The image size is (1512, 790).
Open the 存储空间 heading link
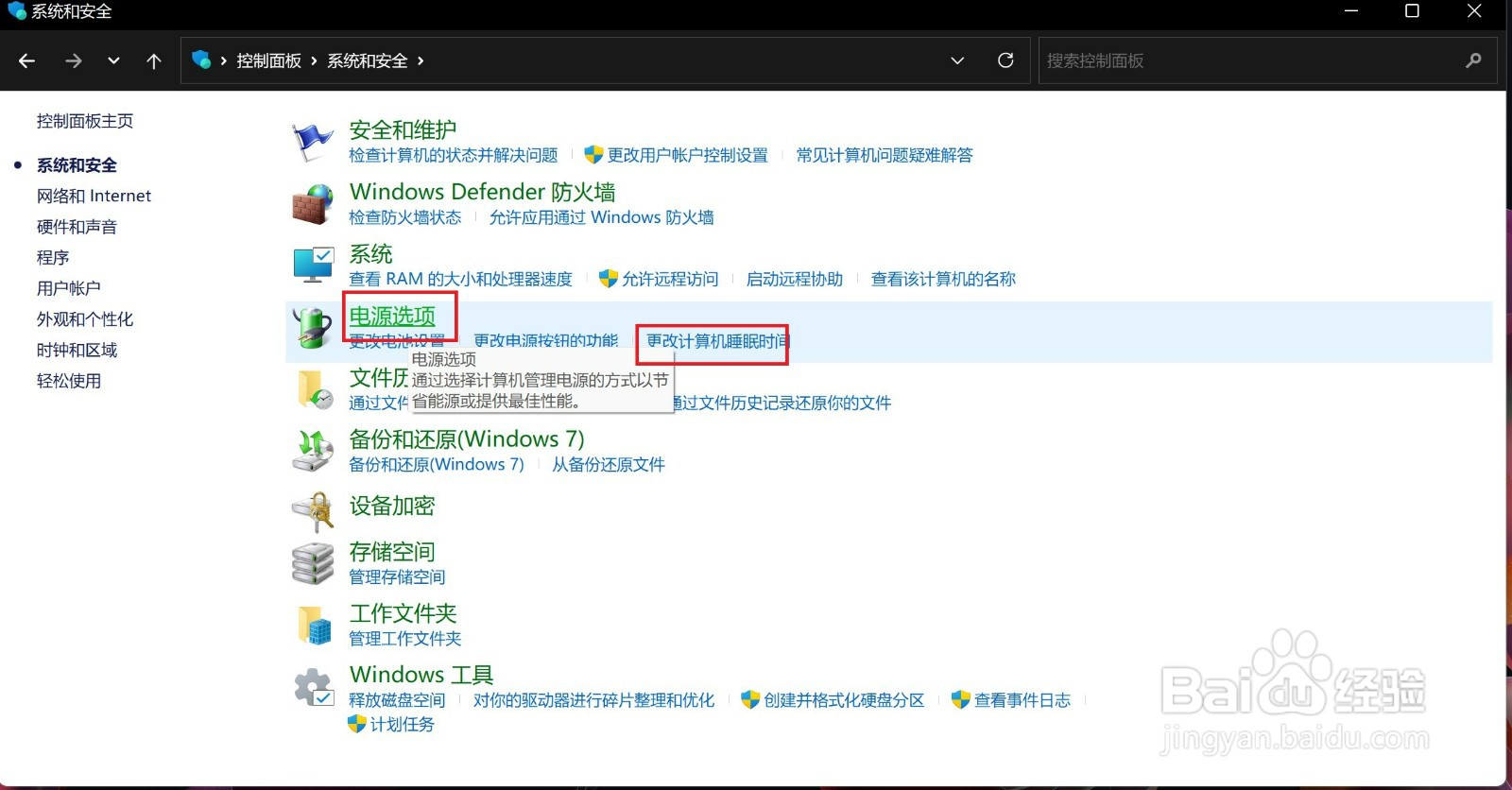coord(392,551)
